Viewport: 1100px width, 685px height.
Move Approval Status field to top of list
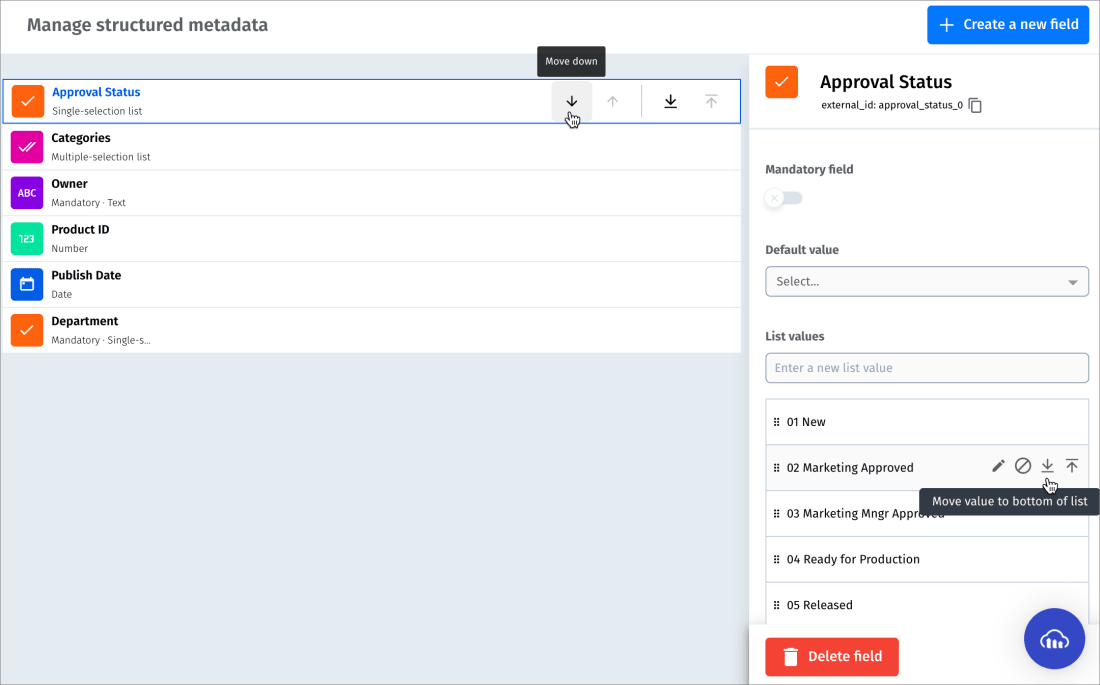pyautogui.click(x=711, y=101)
